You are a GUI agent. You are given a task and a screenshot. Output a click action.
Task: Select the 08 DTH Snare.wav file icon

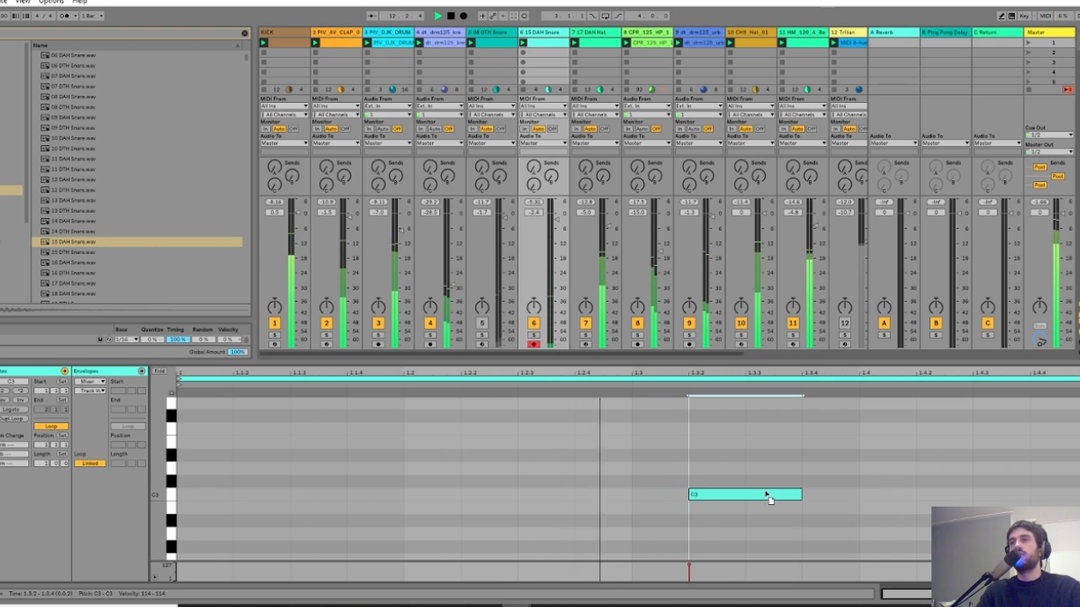(x=45, y=107)
